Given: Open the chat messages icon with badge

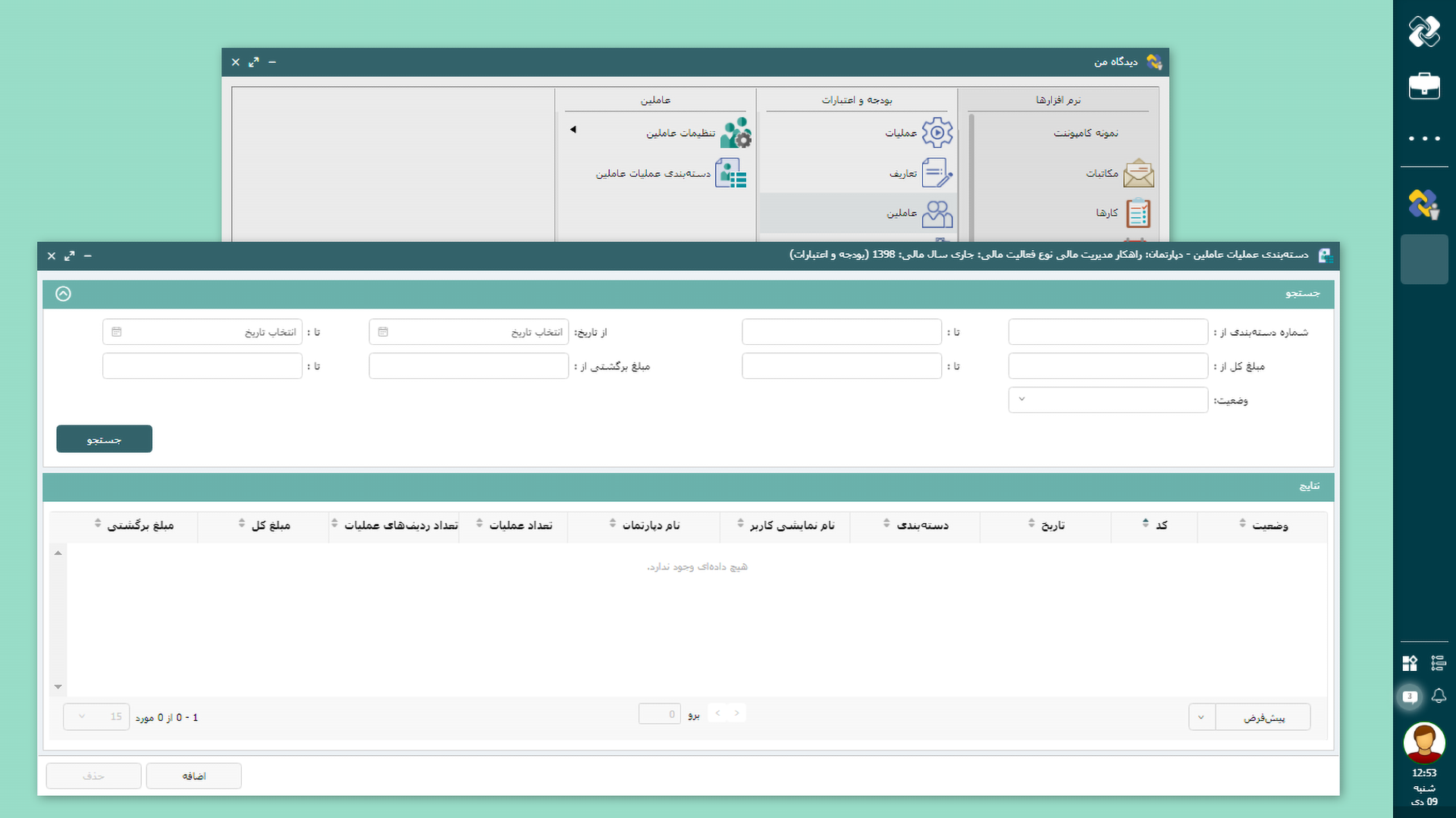Looking at the screenshot, I should (1410, 696).
